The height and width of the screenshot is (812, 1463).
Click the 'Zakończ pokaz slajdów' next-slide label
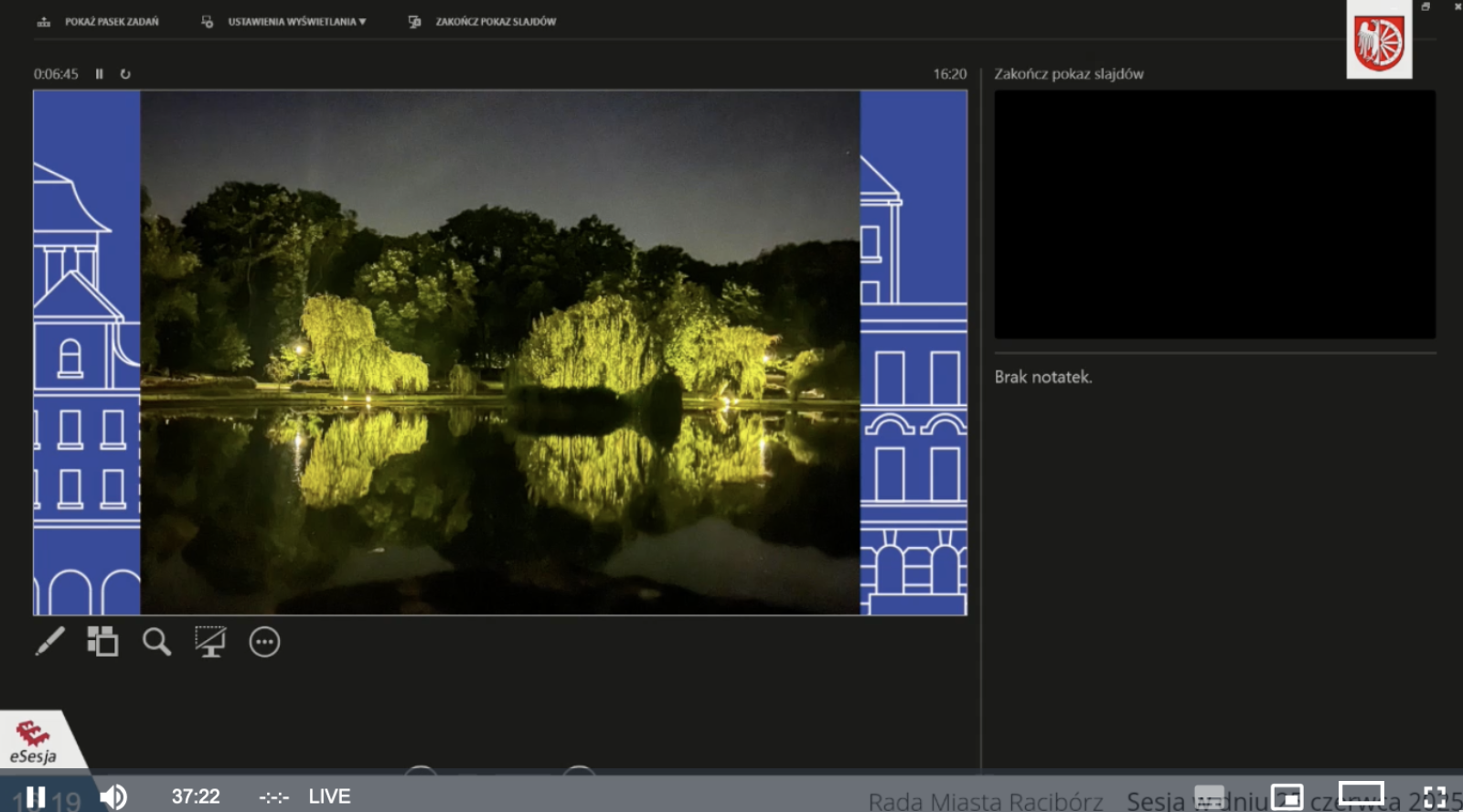1068,74
